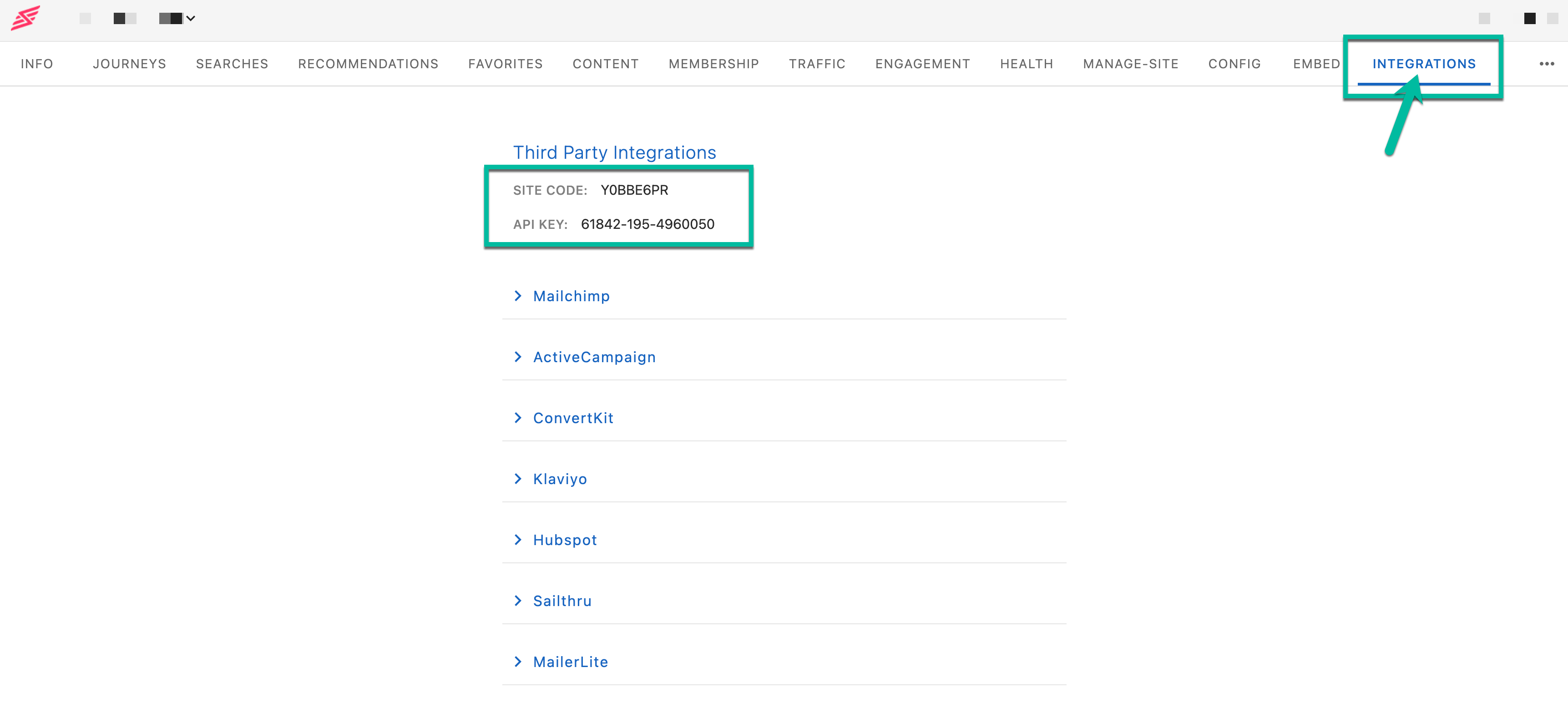Expand the MailerLite chevron
Image resolution: width=1568 pixels, height=718 pixels.
518,662
